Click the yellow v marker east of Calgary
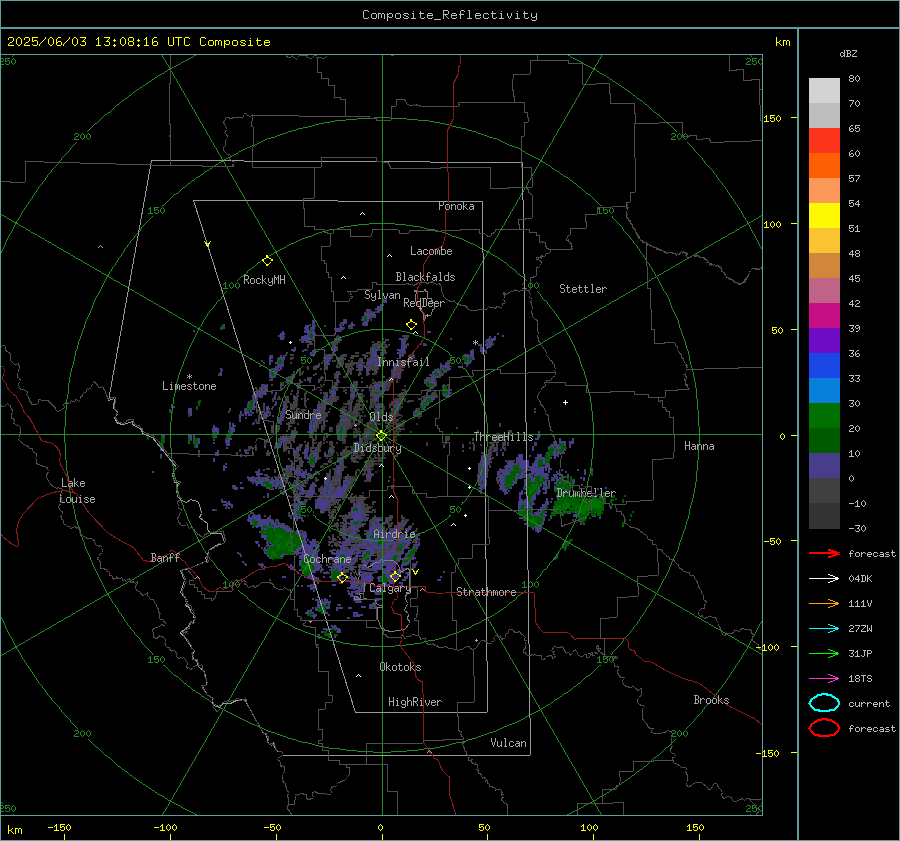This screenshot has height=841, width=900. point(415,572)
